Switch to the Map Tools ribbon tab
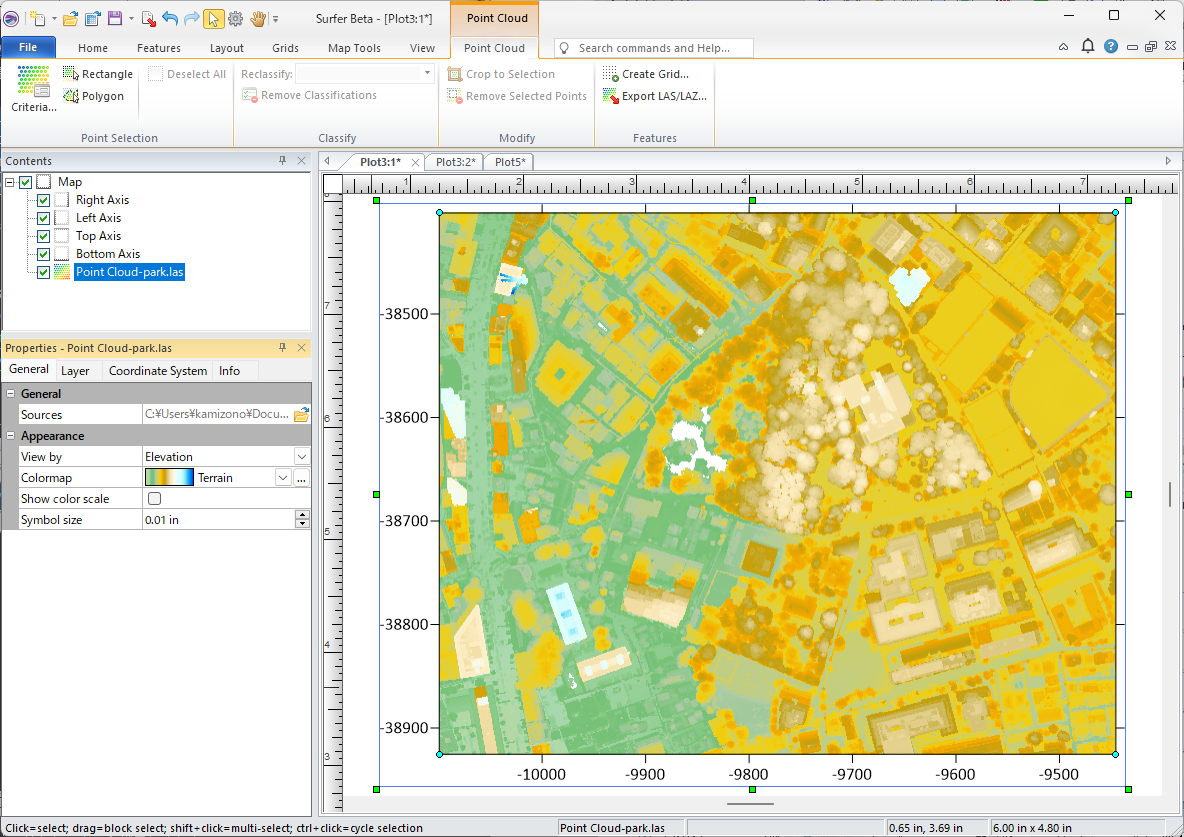The width and height of the screenshot is (1184, 837). coord(354,48)
